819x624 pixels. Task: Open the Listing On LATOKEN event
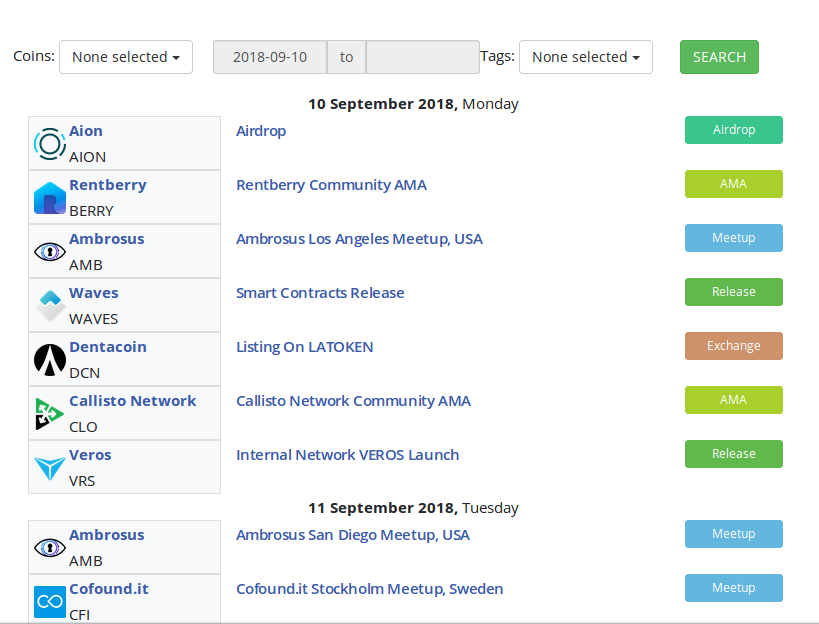[x=305, y=347]
